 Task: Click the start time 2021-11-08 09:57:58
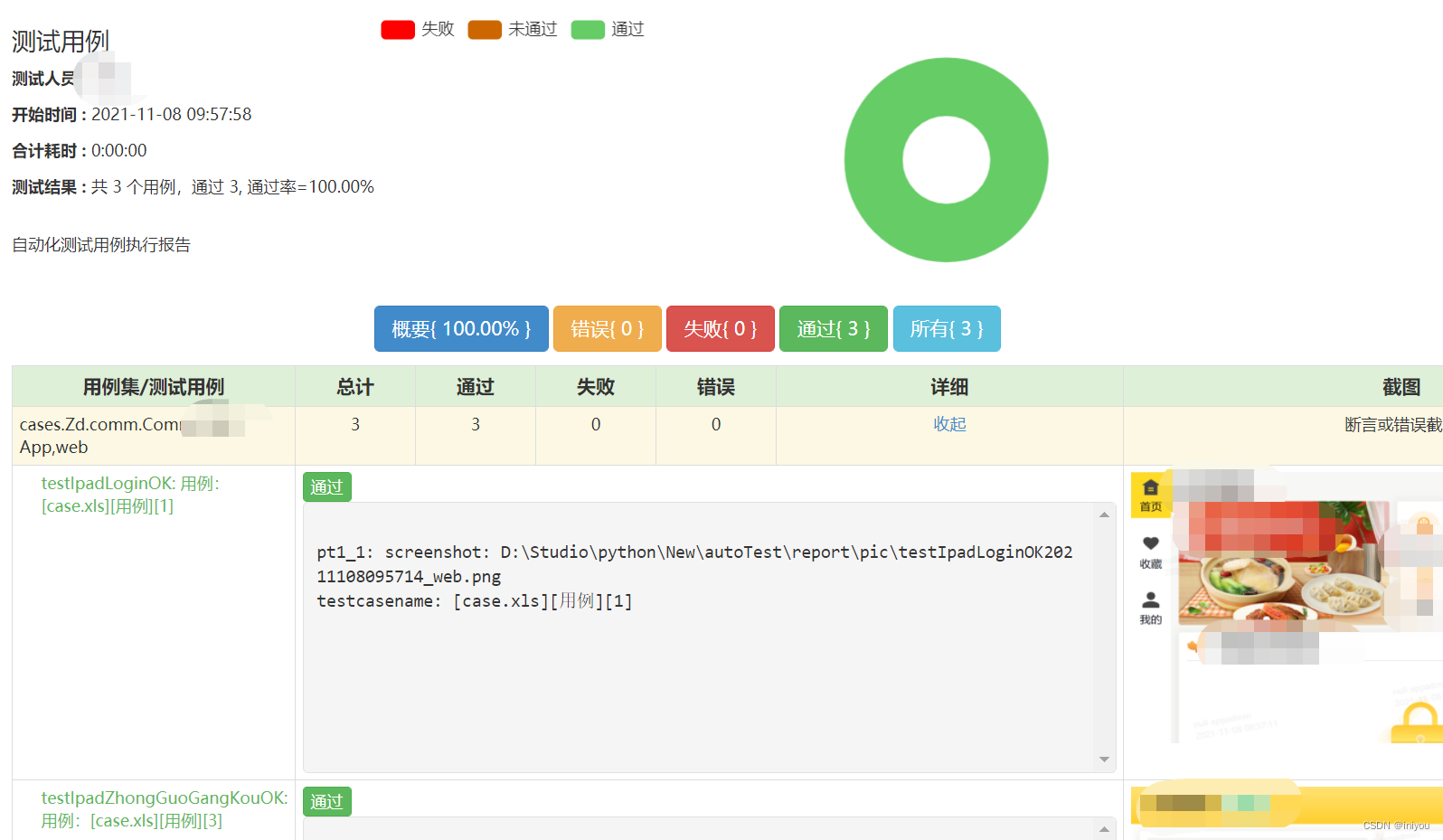click(x=172, y=115)
